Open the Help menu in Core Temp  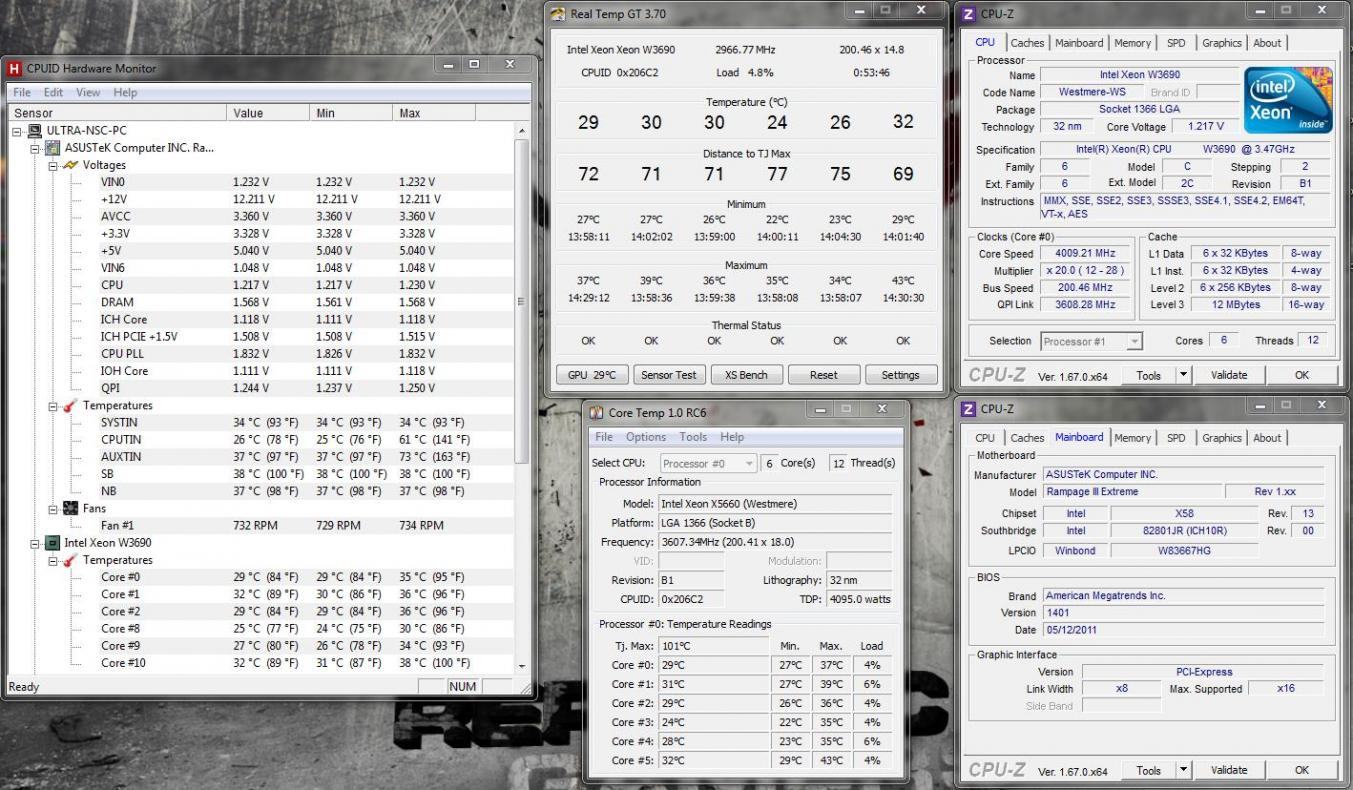(732, 437)
